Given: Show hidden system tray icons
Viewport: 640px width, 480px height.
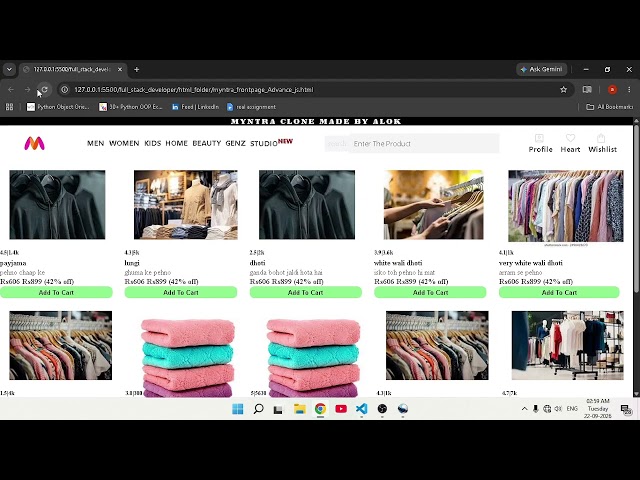Looking at the screenshot, I should click(x=524, y=409).
